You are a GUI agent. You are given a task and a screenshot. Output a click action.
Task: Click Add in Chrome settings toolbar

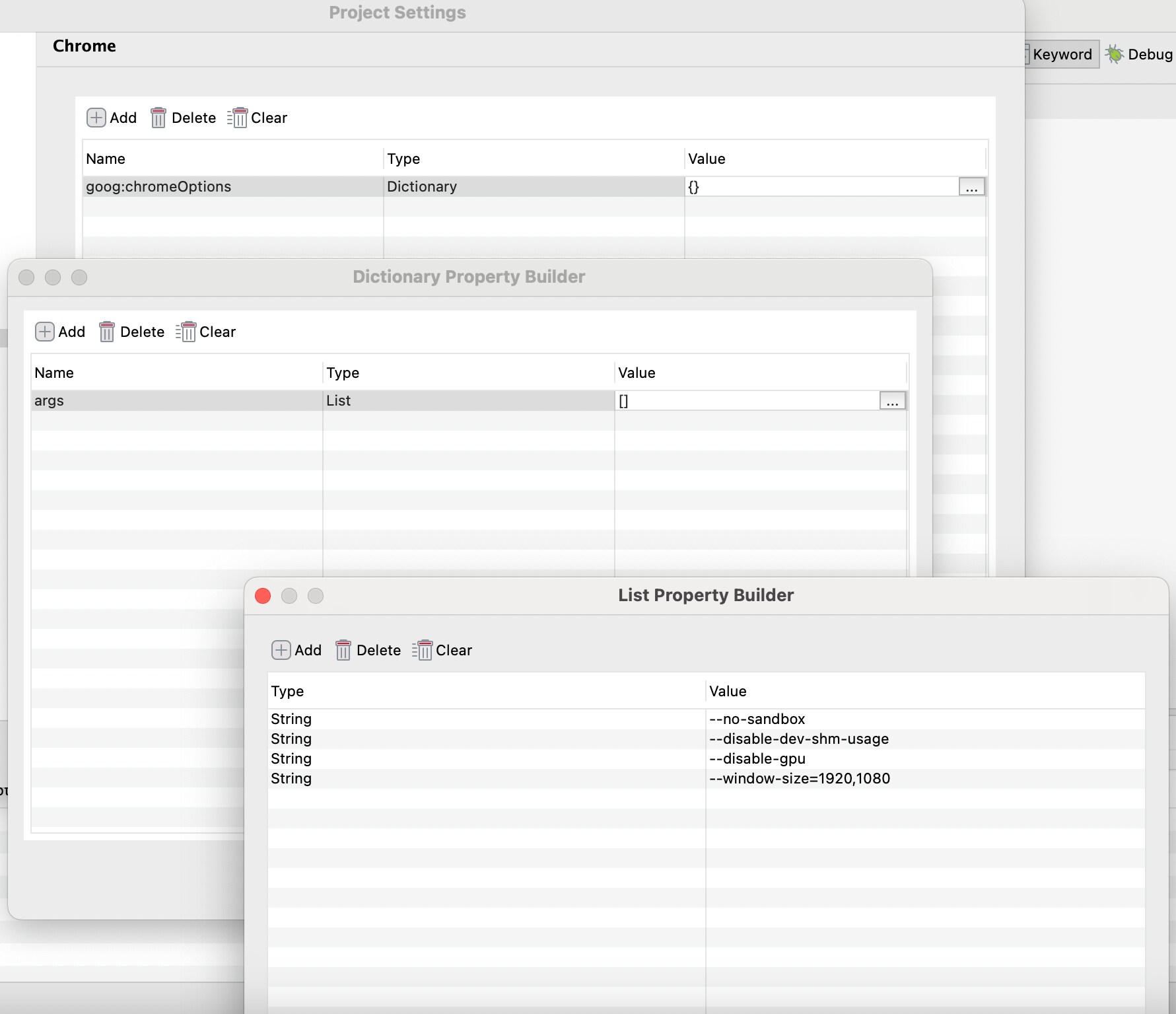tap(112, 118)
